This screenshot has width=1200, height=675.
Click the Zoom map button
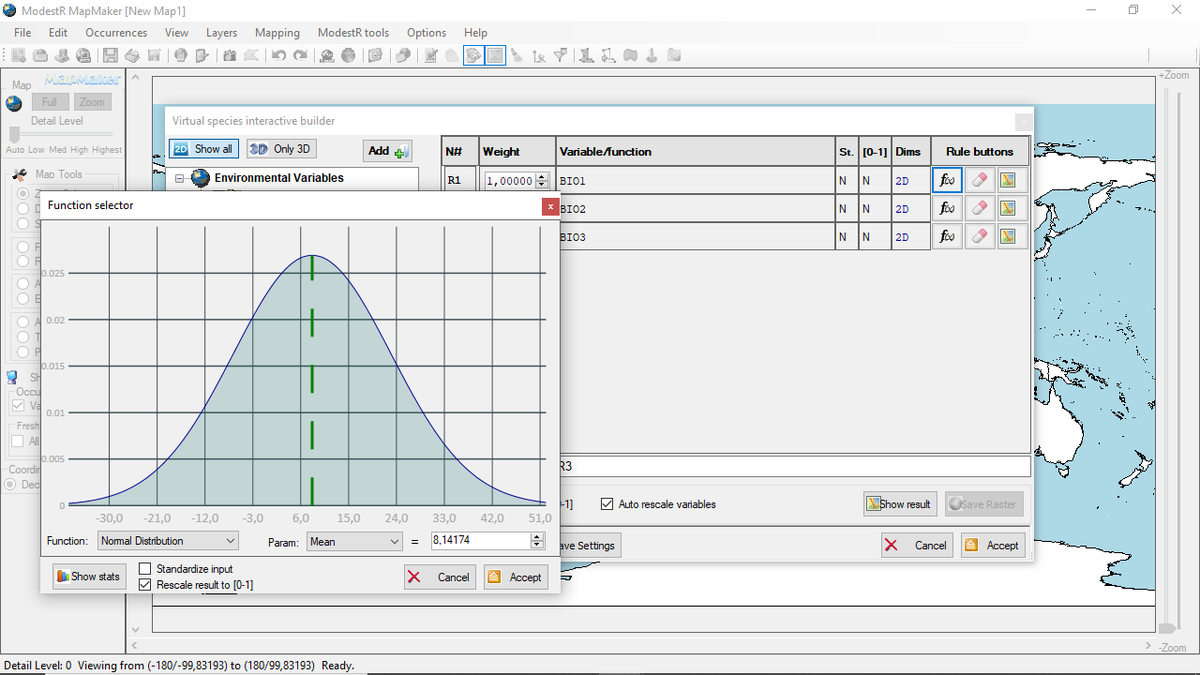[92, 102]
